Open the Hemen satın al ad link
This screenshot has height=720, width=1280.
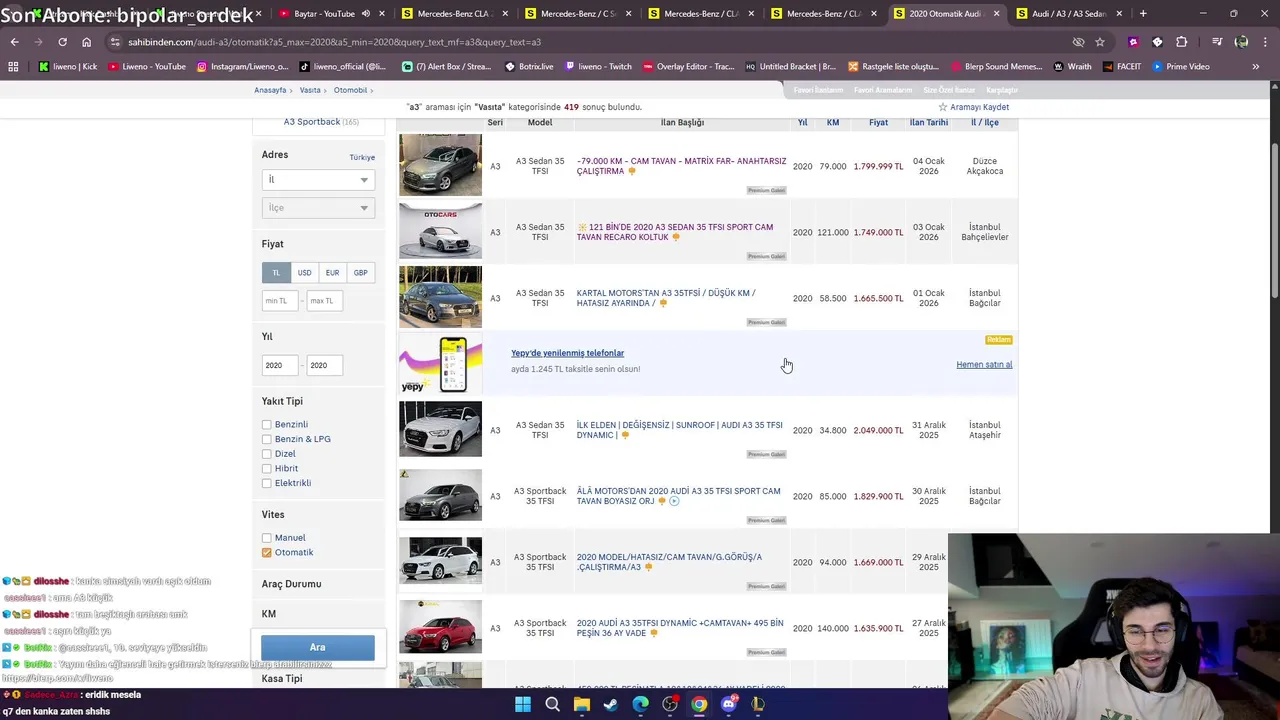point(984,364)
